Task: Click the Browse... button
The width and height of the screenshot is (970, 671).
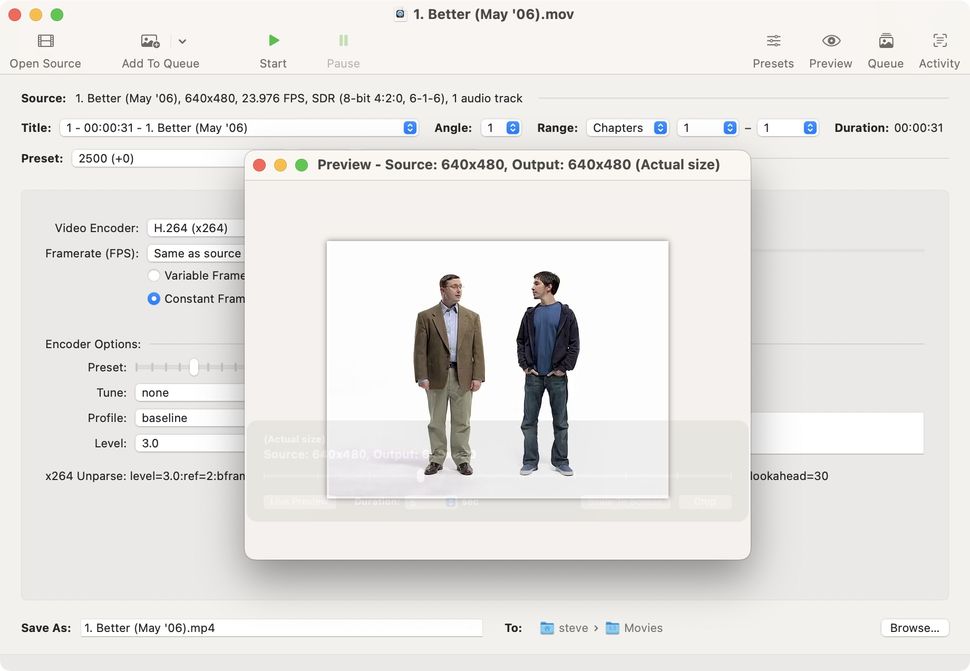Action: [914, 628]
